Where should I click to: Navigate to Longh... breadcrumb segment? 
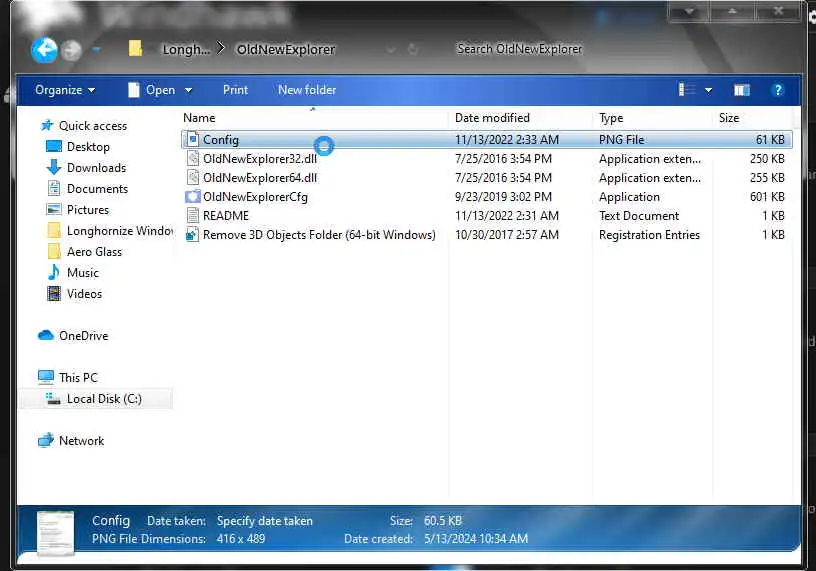186,49
